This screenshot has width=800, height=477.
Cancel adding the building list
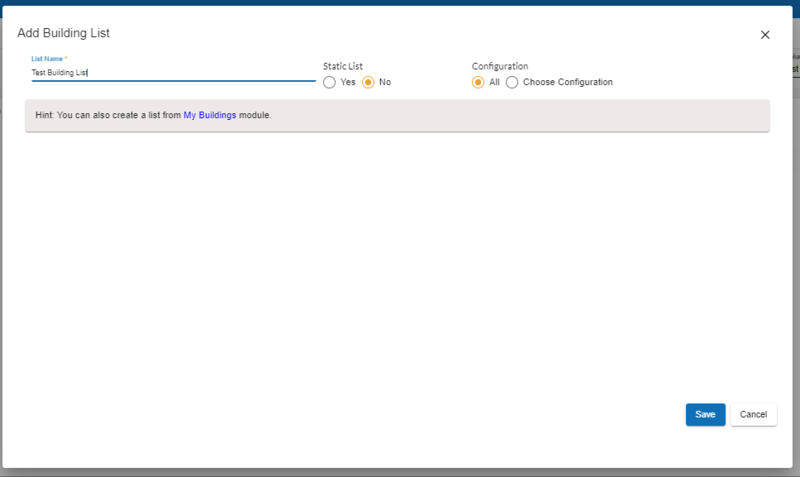tap(753, 414)
